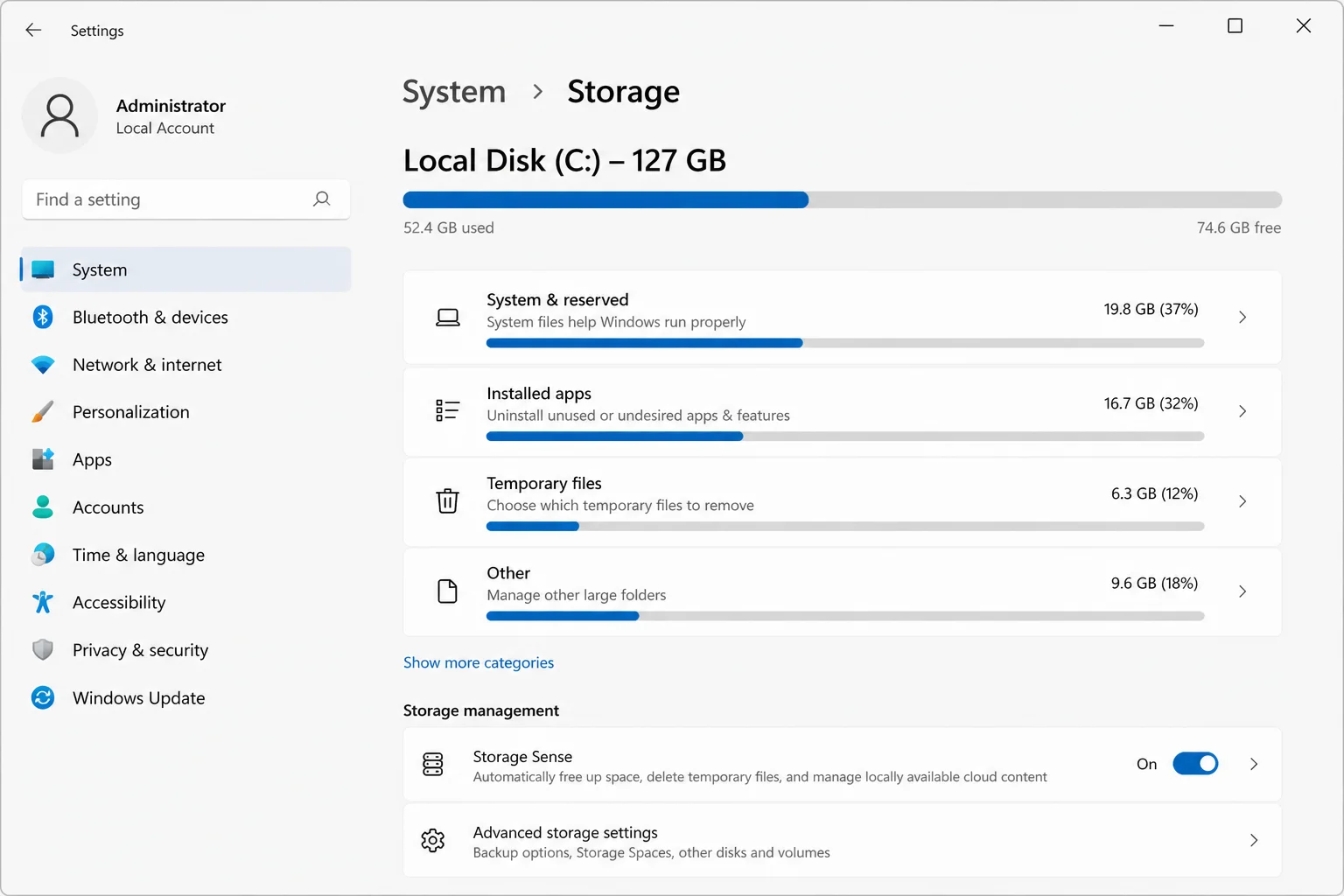Image resolution: width=1344 pixels, height=896 pixels.
Task: Click the Local Disk C usage bar
Action: pyautogui.click(x=843, y=199)
